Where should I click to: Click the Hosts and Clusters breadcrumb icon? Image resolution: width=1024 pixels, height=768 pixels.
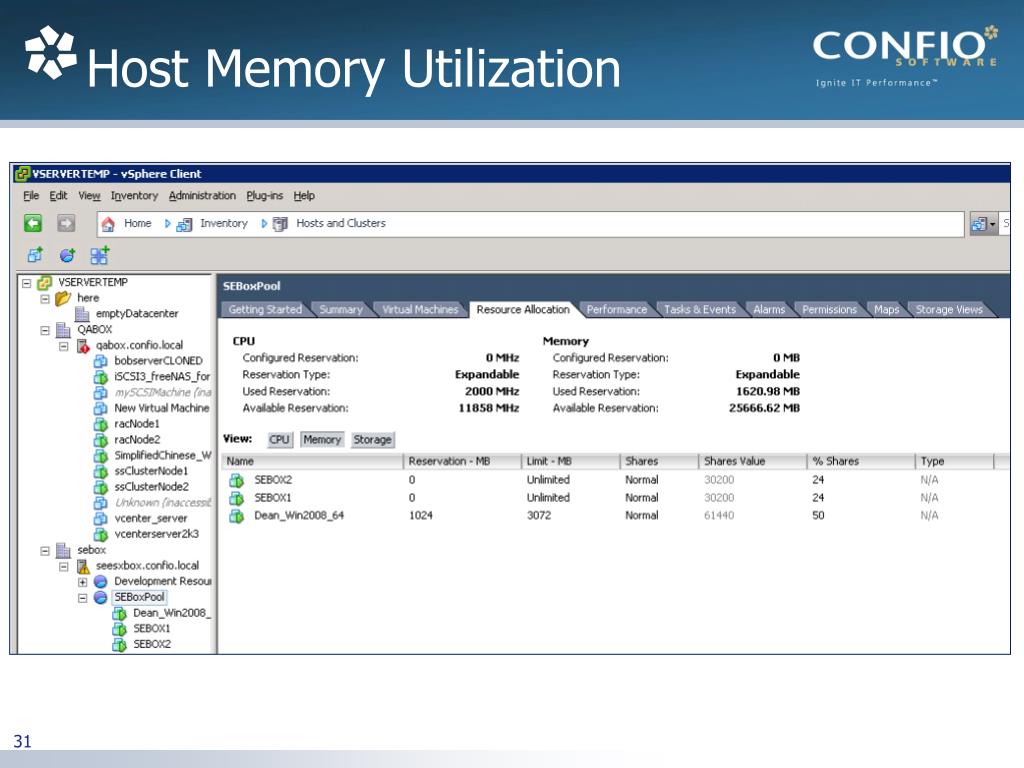click(x=280, y=224)
